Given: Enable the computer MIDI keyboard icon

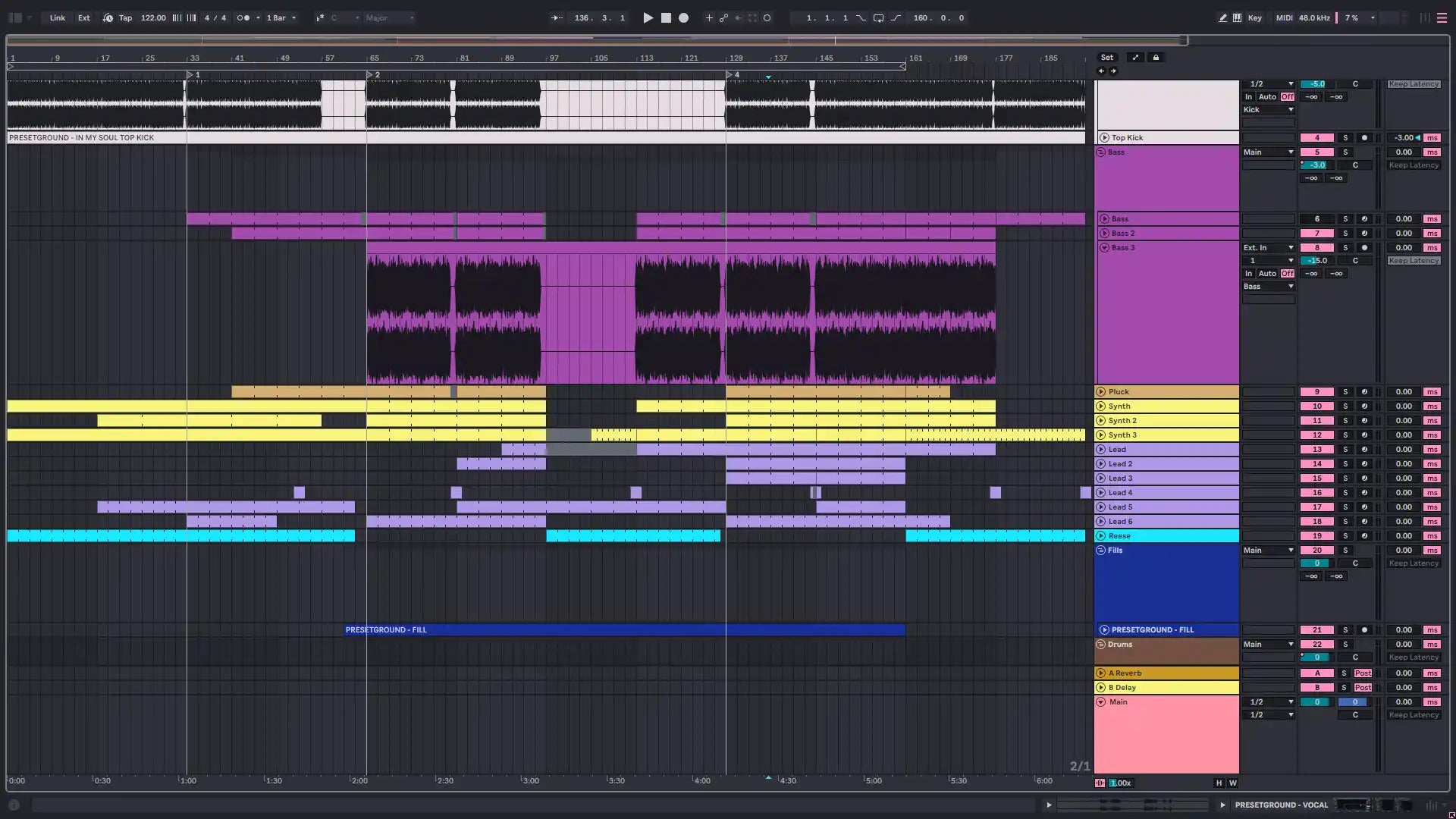Looking at the screenshot, I should (x=1237, y=17).
